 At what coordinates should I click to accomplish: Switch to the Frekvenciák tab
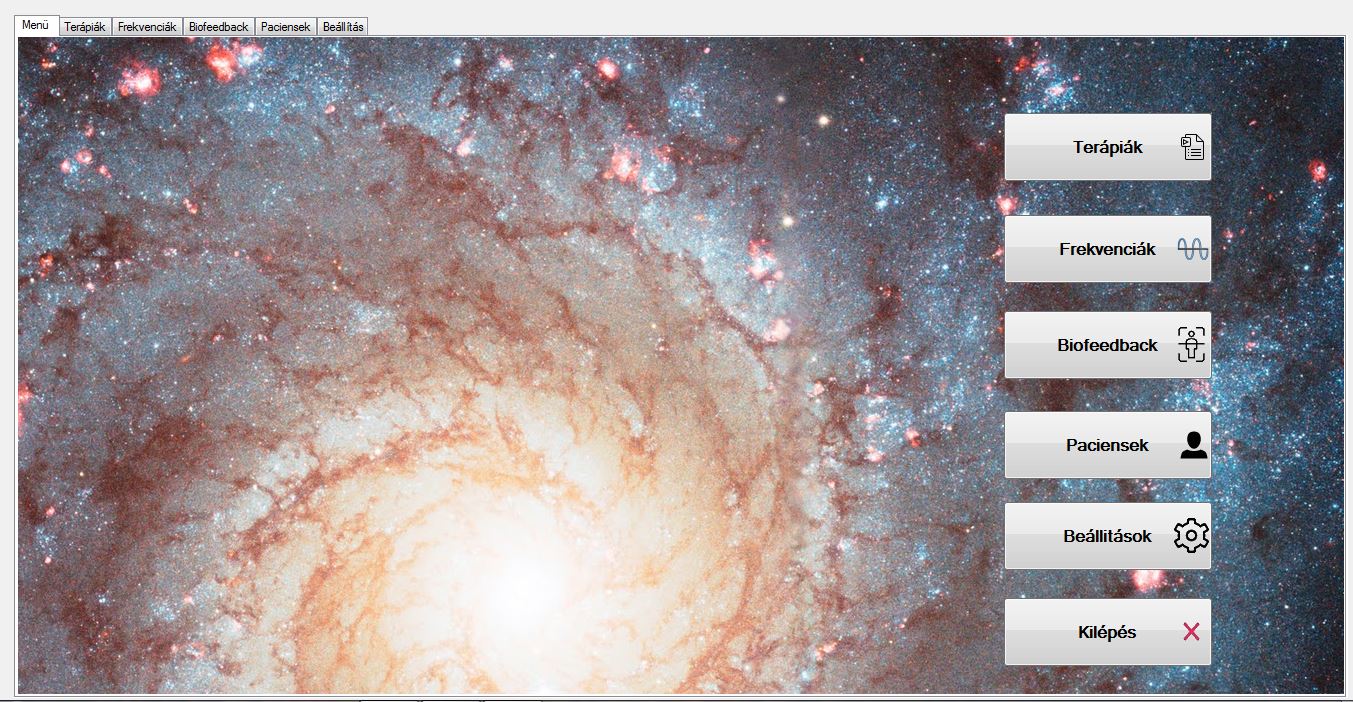point(147,27)
